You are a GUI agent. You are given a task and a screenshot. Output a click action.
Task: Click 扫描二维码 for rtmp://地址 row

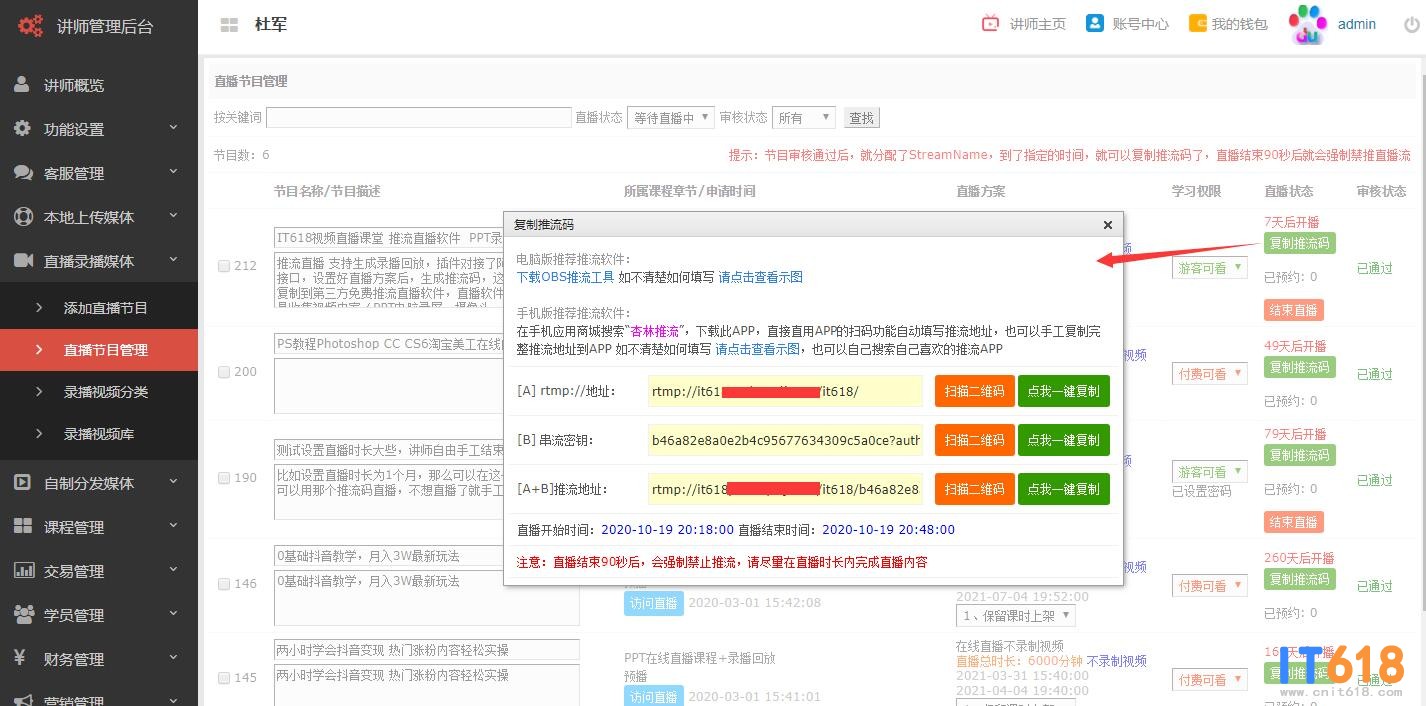point(975,391)
